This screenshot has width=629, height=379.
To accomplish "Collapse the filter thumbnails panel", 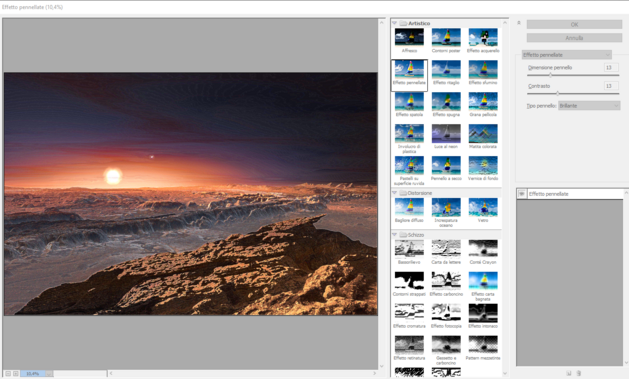I will coord(519,23).
